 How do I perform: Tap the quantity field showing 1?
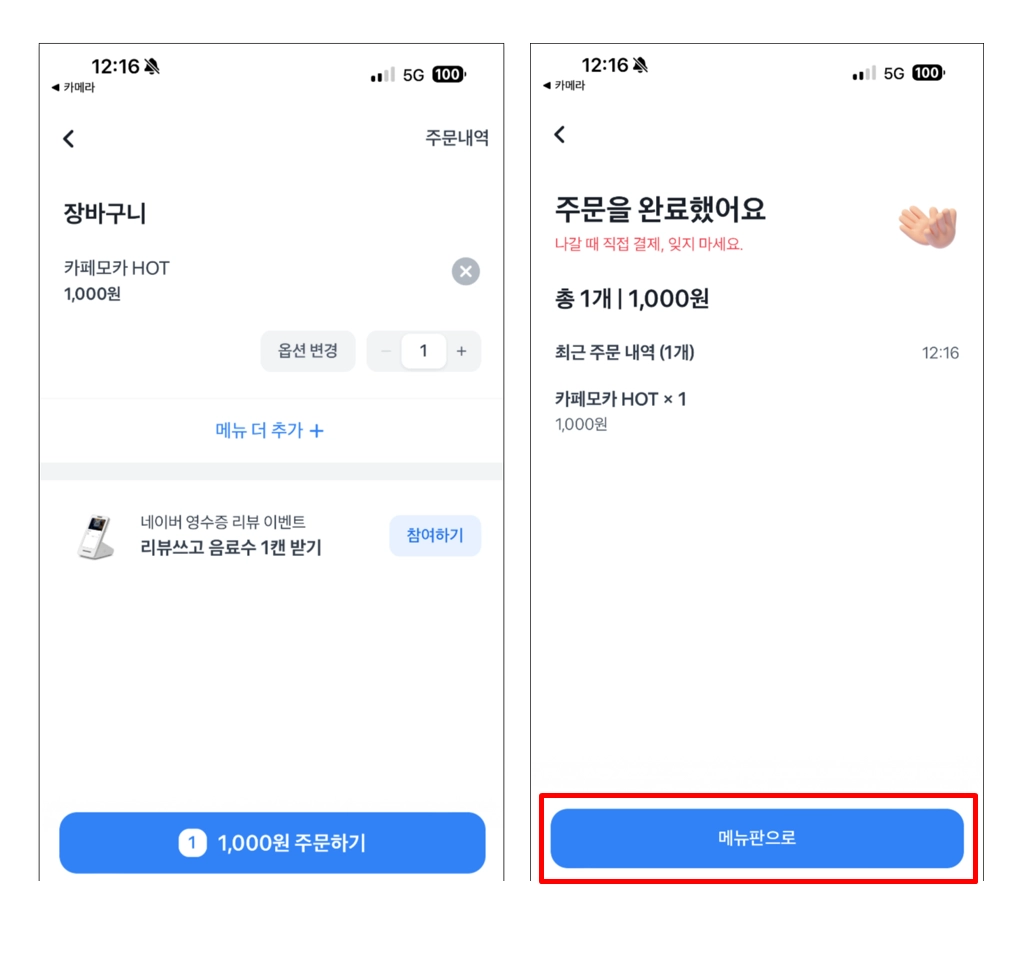[424, 351]
